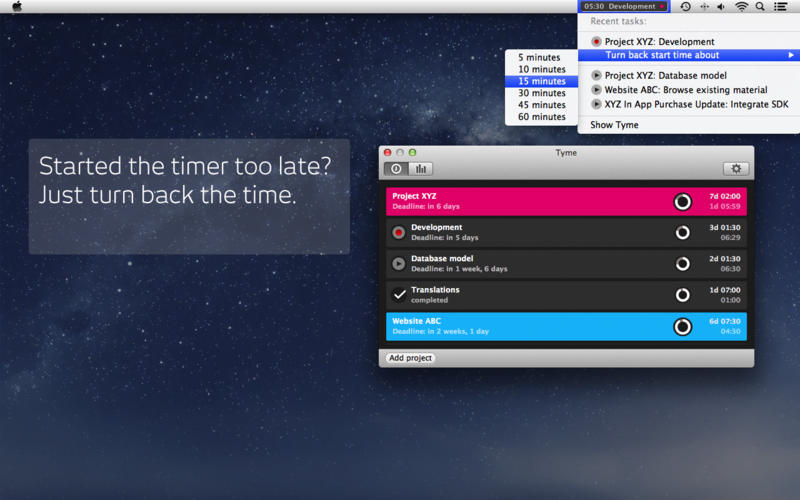Select the 45 minutes option
Screen dimensions: 800x500
(541, 105)
